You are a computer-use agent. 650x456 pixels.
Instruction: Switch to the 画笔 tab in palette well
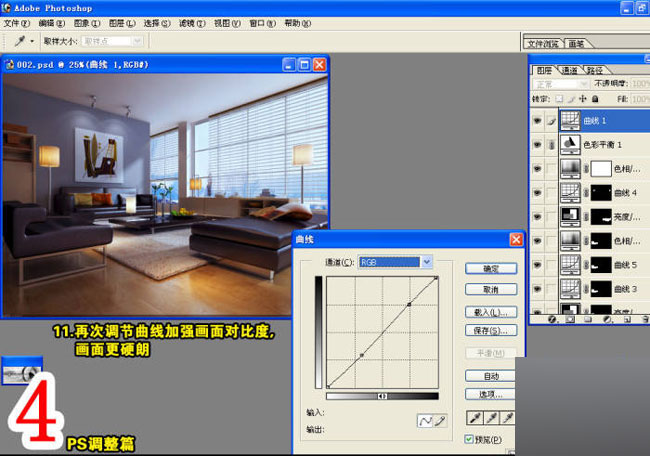[577, 44]
